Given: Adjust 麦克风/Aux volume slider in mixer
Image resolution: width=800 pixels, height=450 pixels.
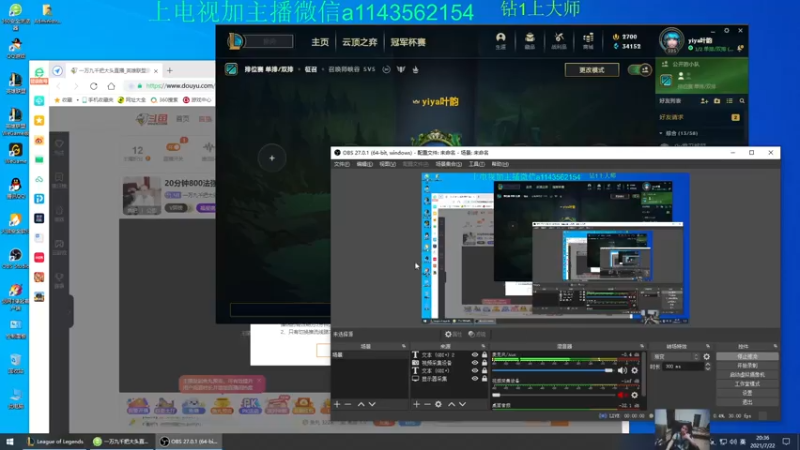Looking at the screenshot, I should [x=553, y=370].
